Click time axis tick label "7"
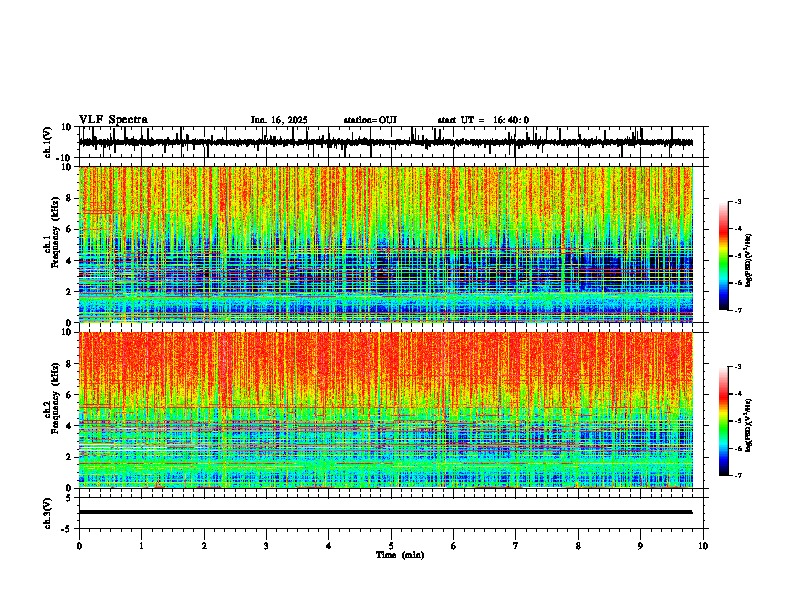The image size is (792, 612). (x=516, y=546)
